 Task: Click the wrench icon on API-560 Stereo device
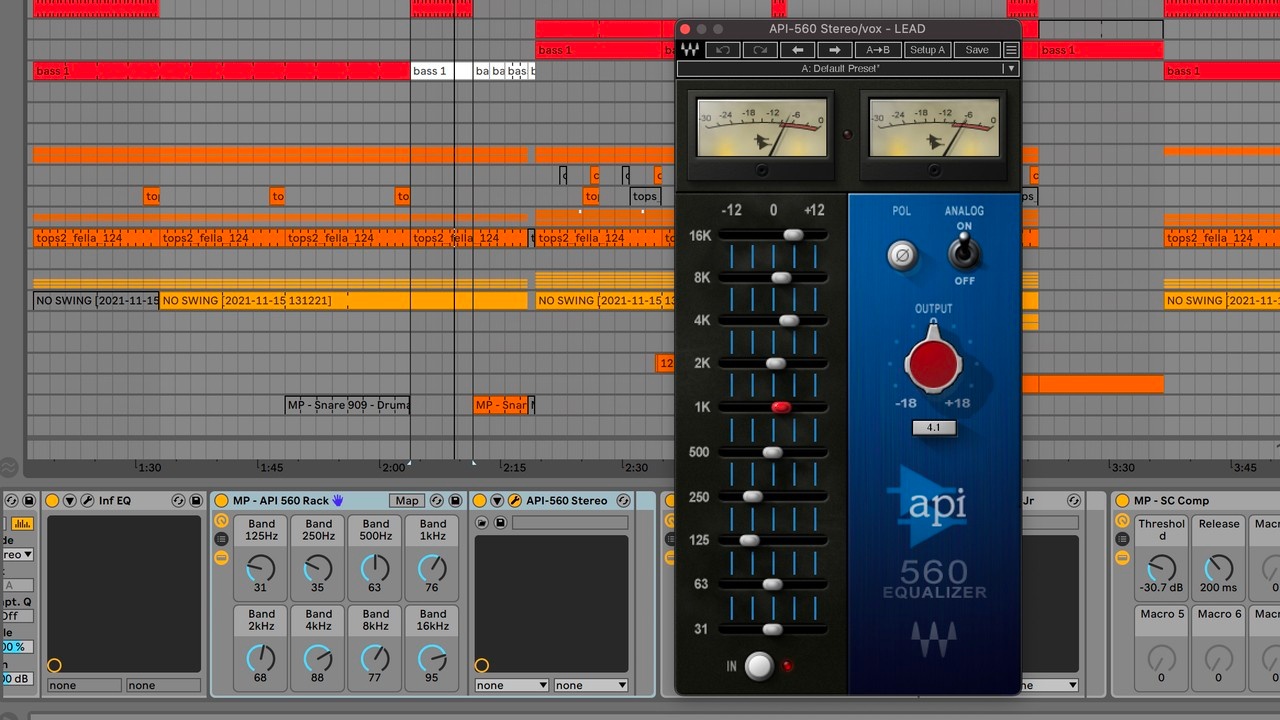click(x=514, y=501)
